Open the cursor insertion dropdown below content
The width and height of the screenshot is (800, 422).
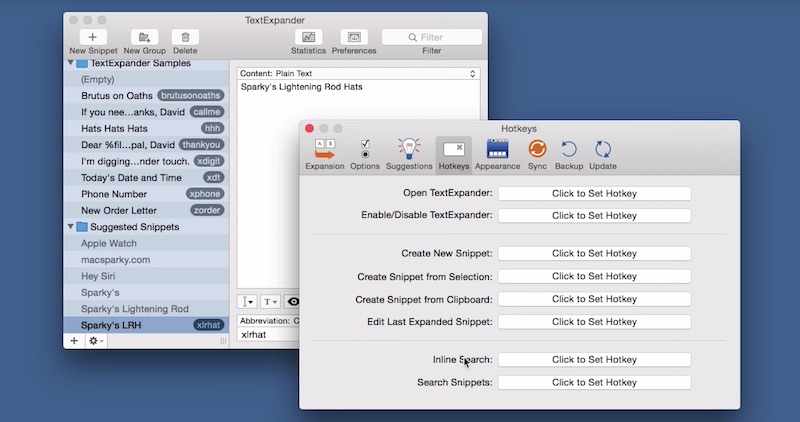coord(247,302)
